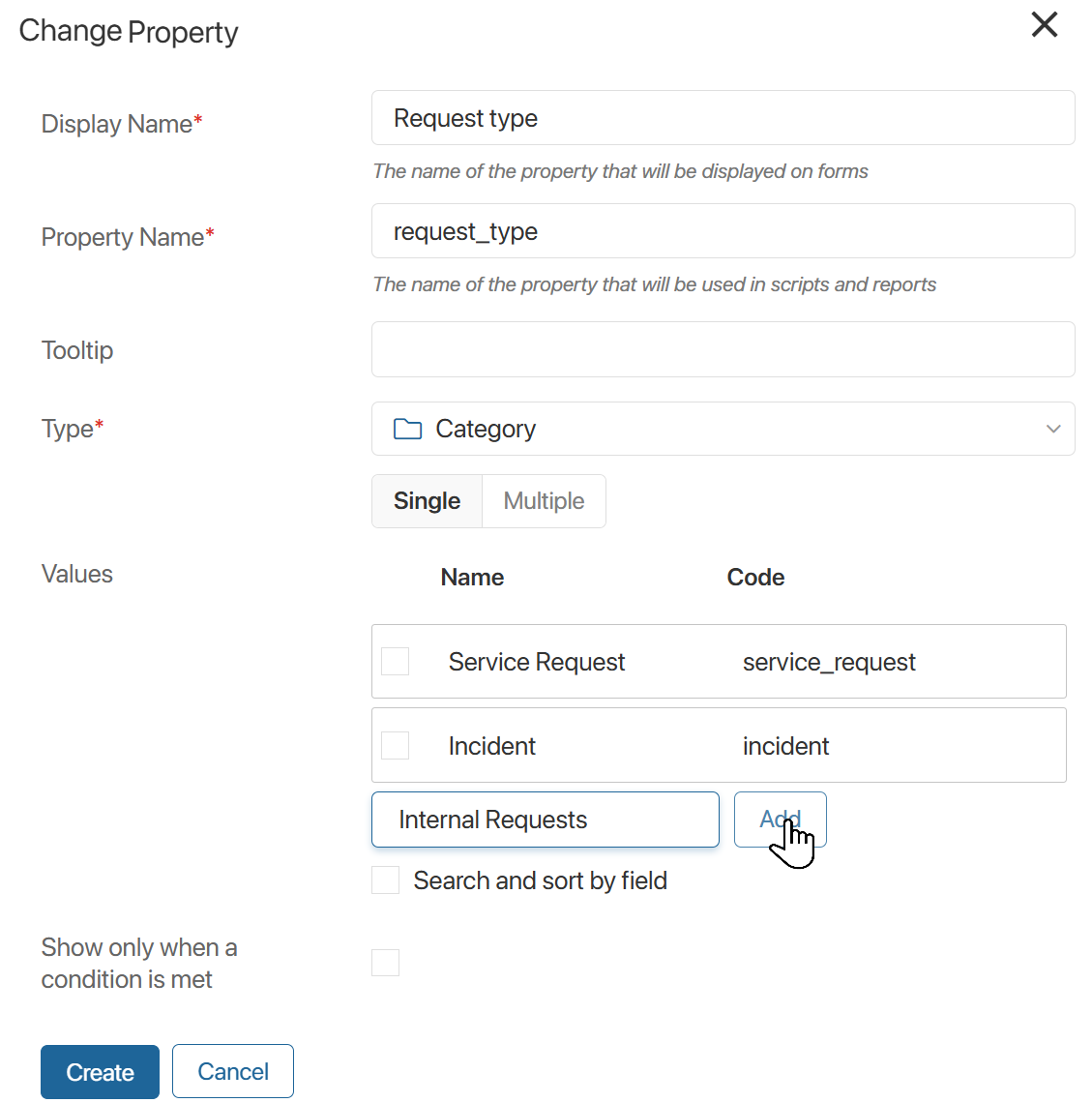Viewport: 1092px width, 1103px height.
Task: Check the Service Request row checkbox
Action: pyautogui.click(x=396, y=661)
